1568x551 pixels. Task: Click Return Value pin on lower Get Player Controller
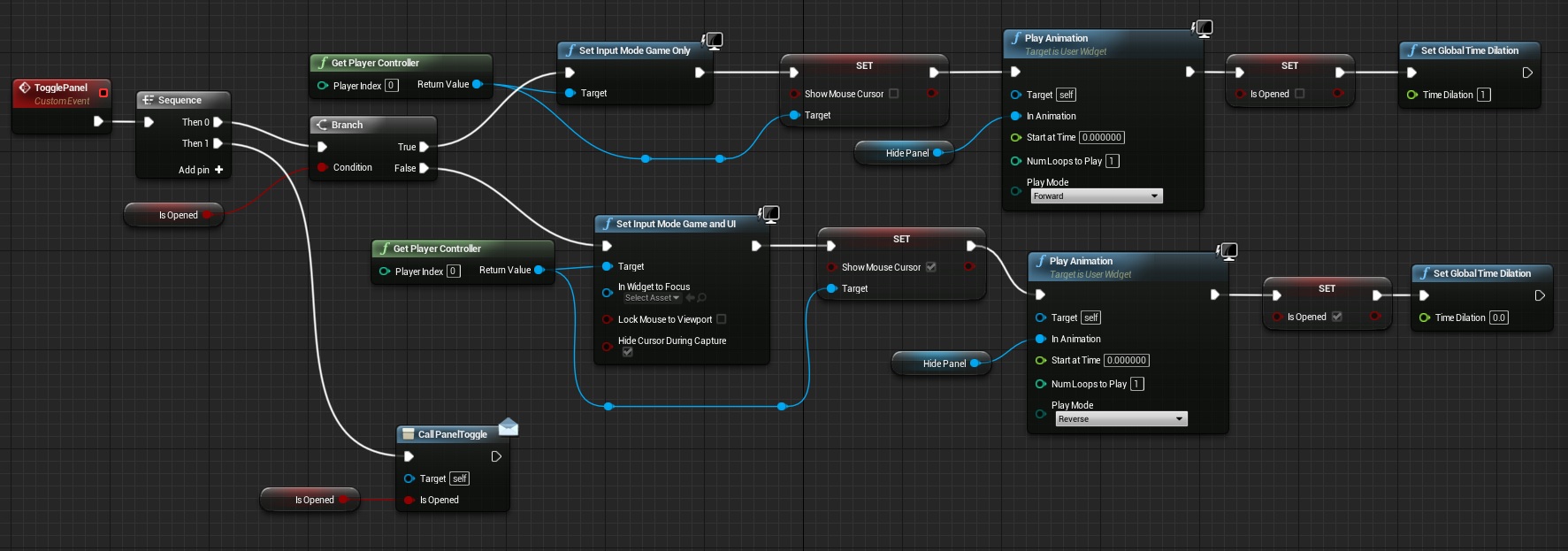539,270
